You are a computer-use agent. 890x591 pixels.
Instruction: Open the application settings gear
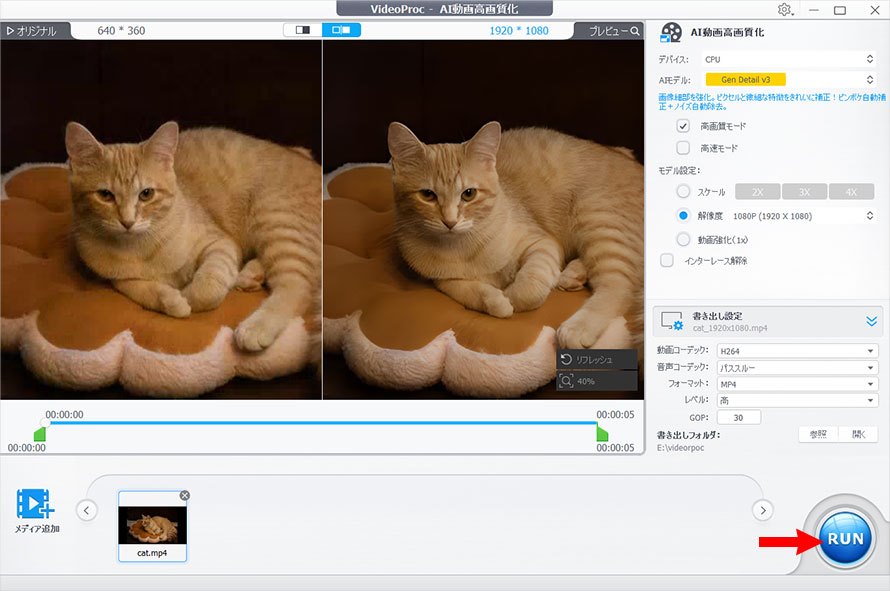[786, 8]
